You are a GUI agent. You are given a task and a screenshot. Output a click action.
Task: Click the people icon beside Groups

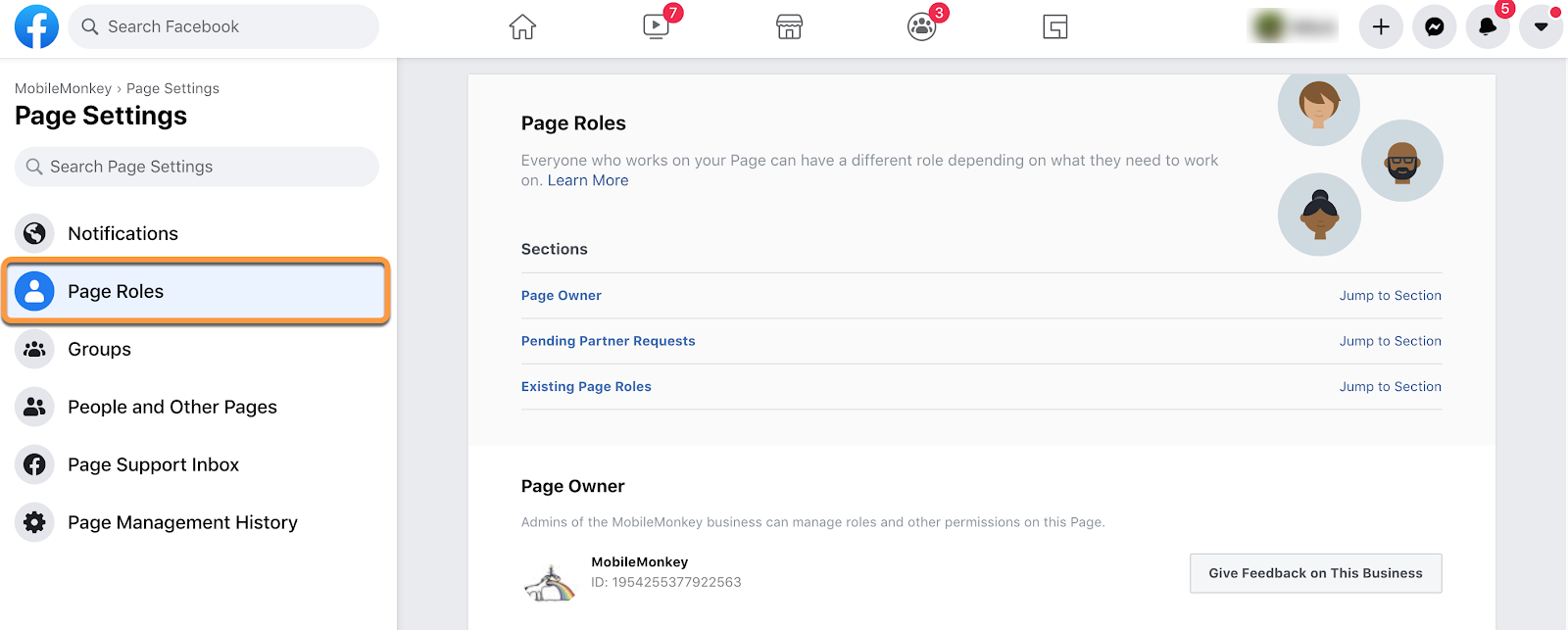click(x=34, y=349)
